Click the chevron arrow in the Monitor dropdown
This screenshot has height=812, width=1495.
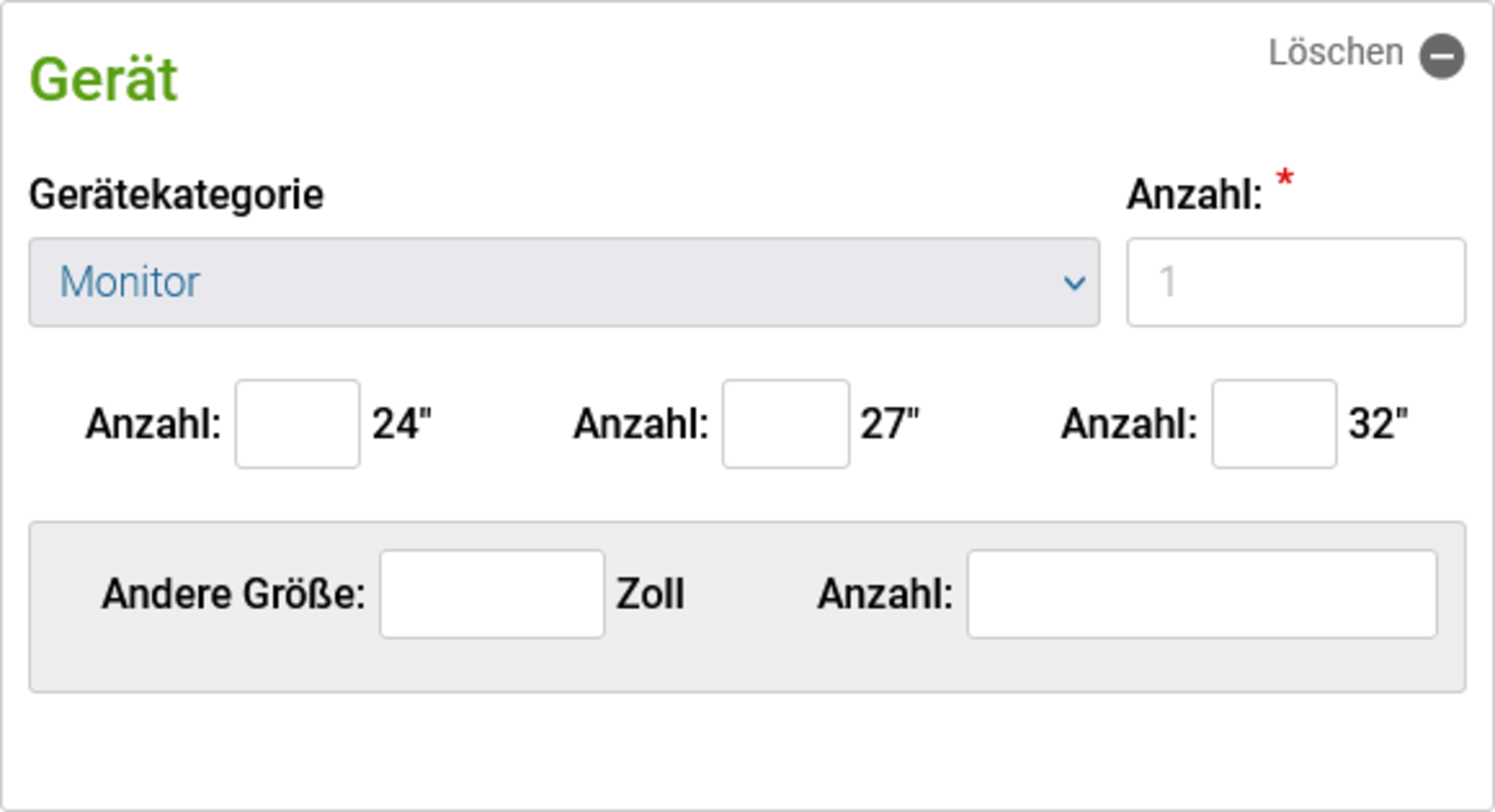(1074, 282)
